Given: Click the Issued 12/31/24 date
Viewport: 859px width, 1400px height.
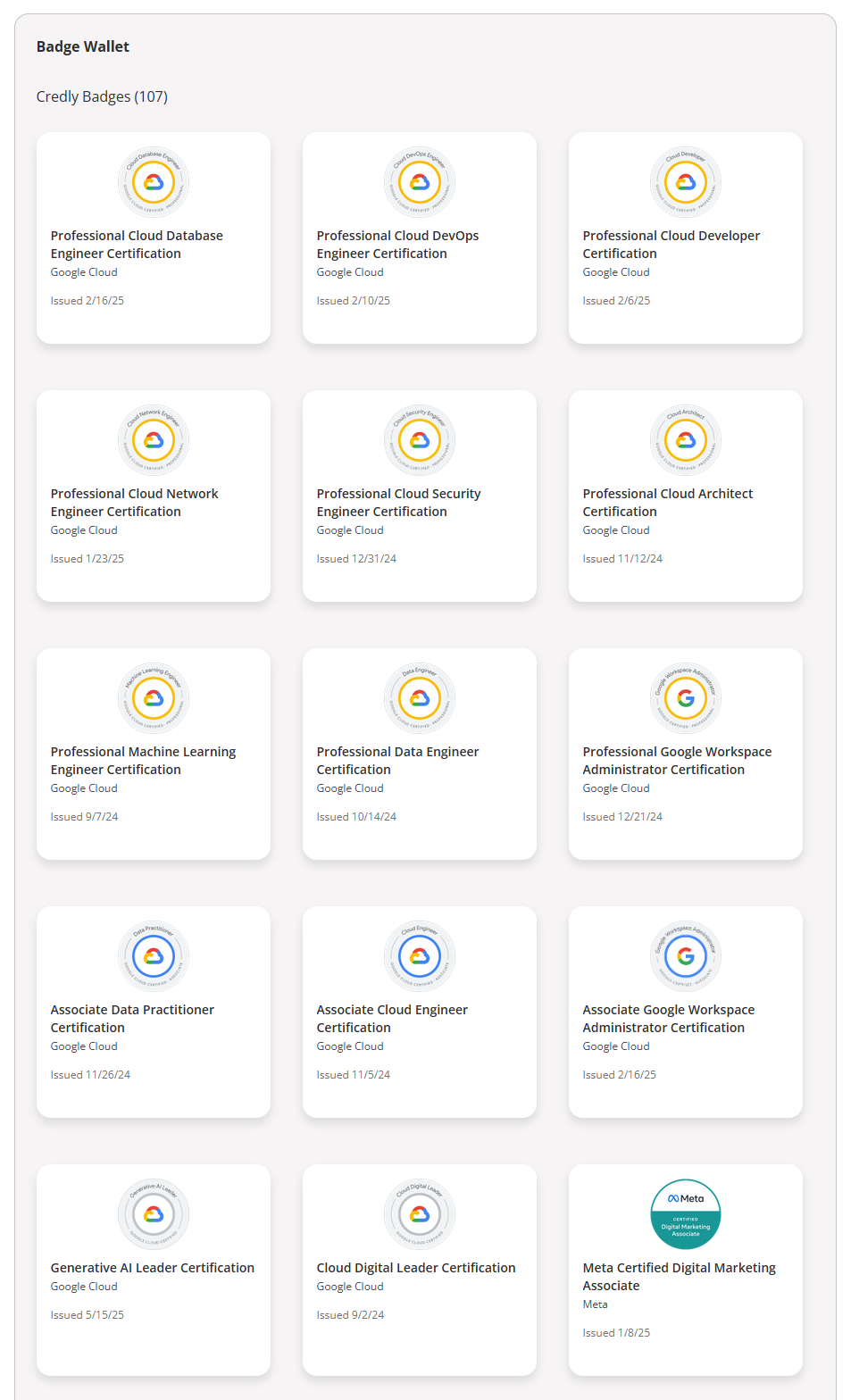Looking at the screenshot, I should [356, 559].
